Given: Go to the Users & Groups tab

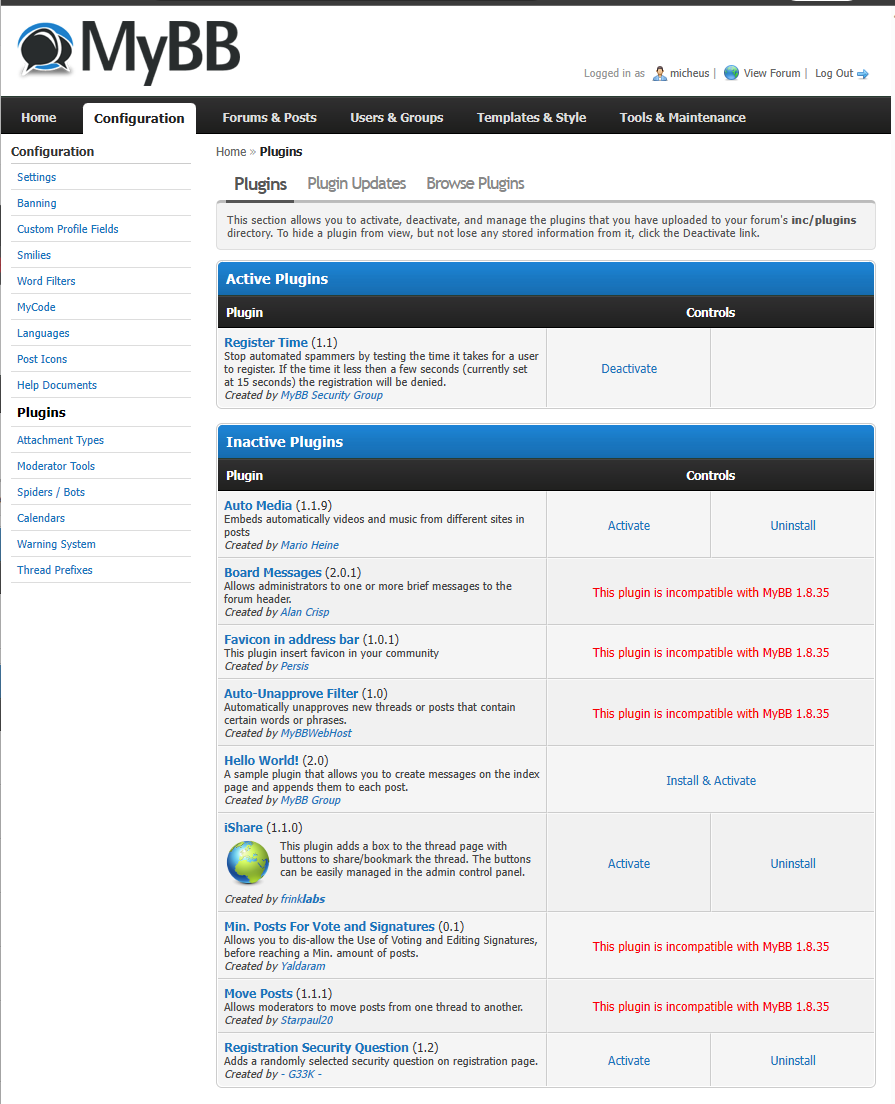Looking at the screenshot, I should point(397,118).
